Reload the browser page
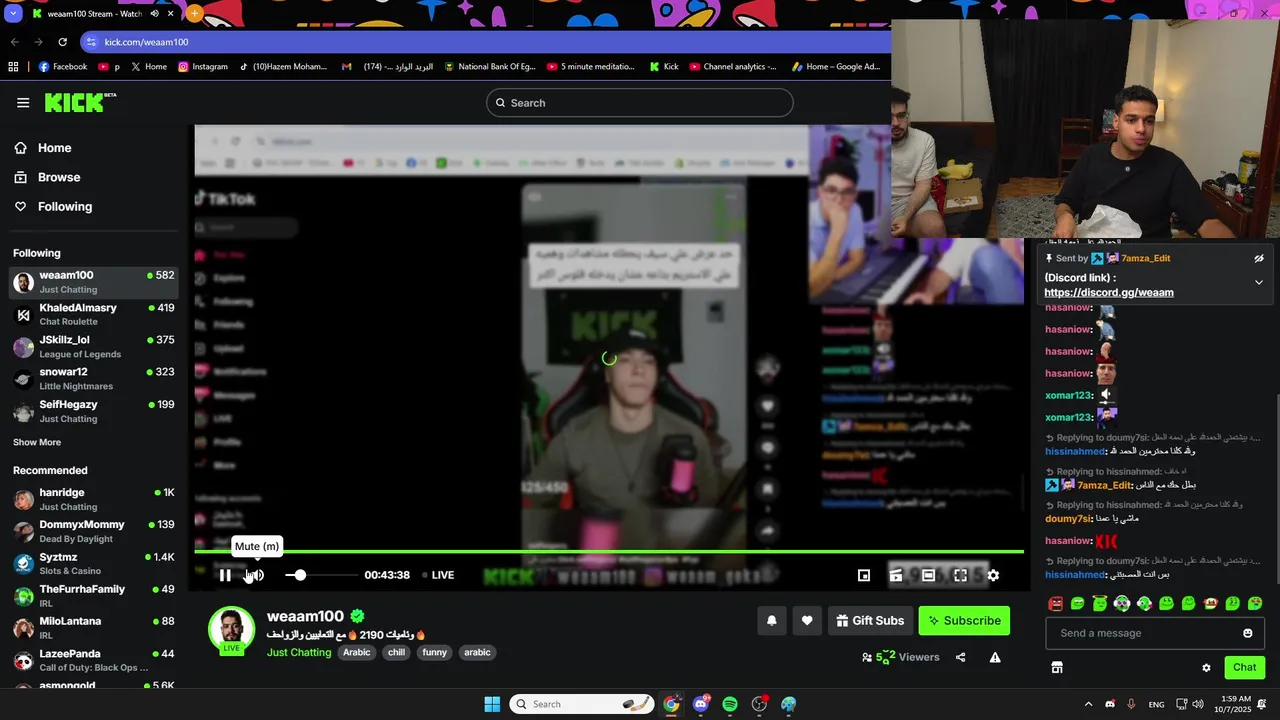The height and width of the screenshot is (720, 1280). [x=62, y=42]
